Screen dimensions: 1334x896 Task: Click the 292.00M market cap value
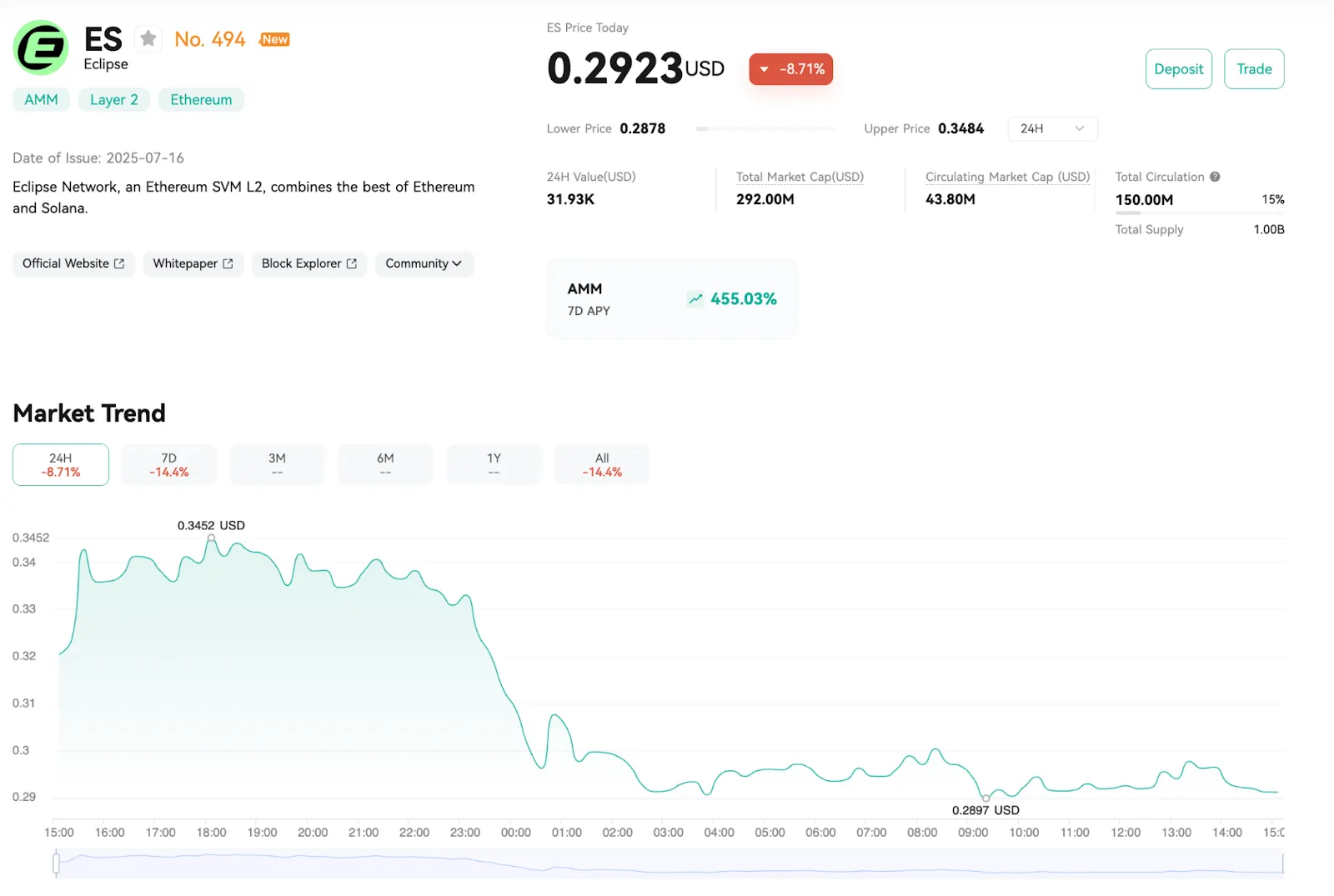pyautogui.click(x=765, y=199)
